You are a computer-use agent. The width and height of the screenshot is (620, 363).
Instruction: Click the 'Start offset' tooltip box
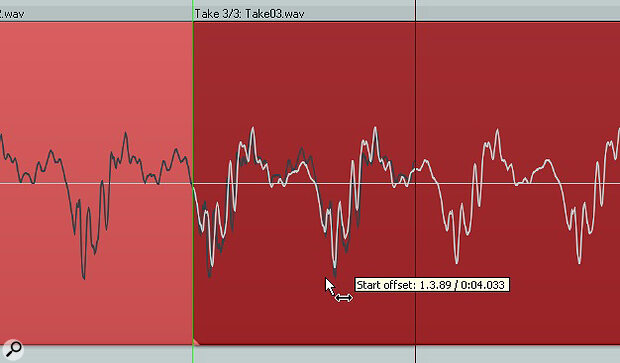432,285
